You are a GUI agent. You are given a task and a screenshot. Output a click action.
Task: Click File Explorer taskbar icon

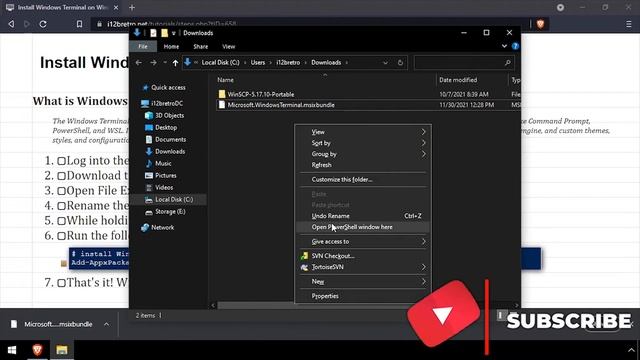coord(62,350)
